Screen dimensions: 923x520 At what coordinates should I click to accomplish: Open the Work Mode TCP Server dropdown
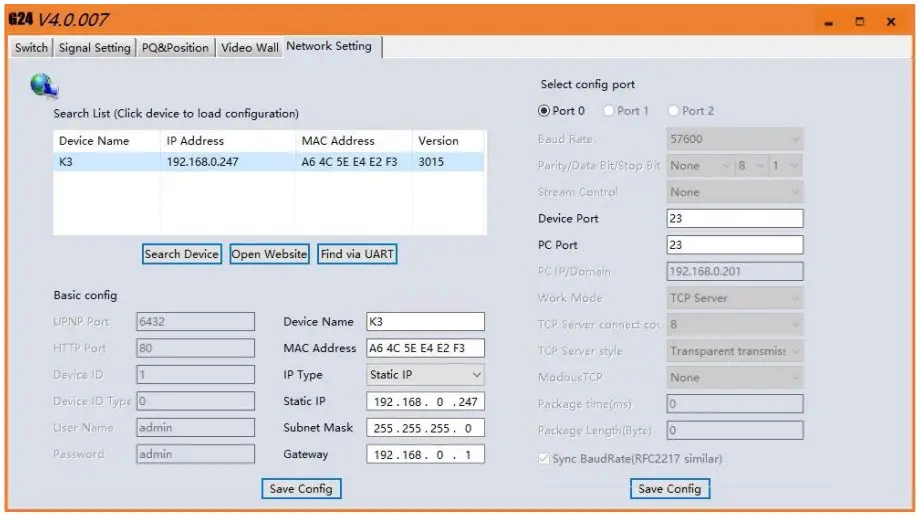pos(735,299)
